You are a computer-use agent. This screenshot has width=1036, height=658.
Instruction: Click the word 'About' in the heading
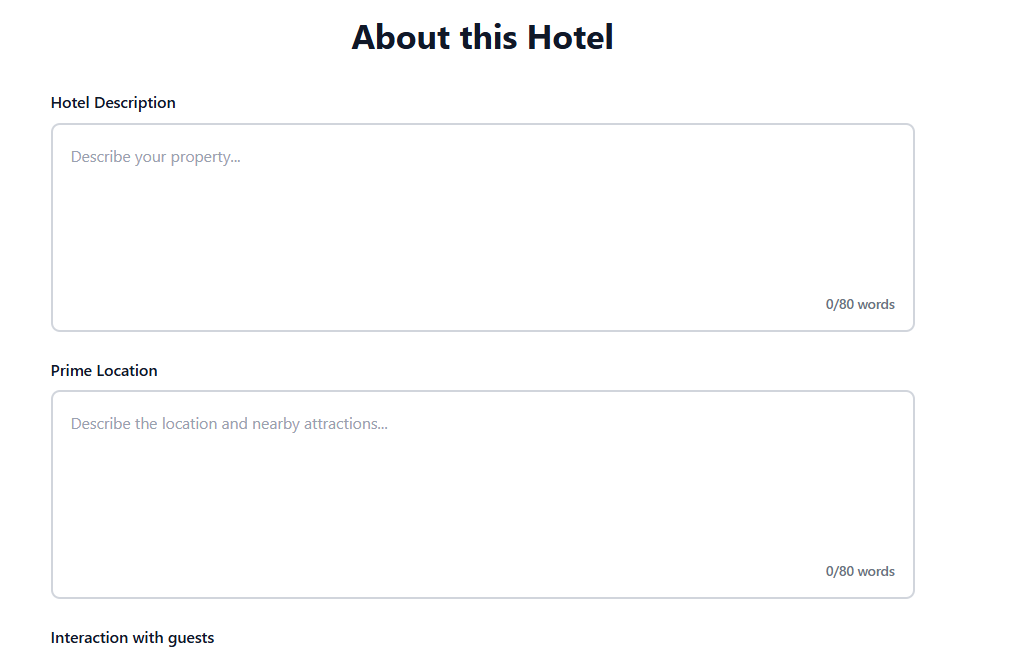pos(401,37)
